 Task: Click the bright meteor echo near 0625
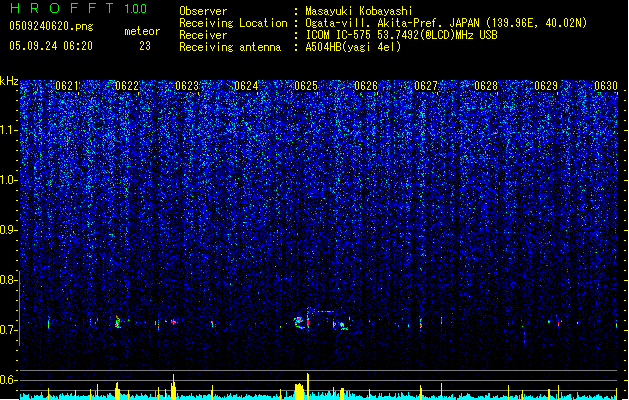299,323
